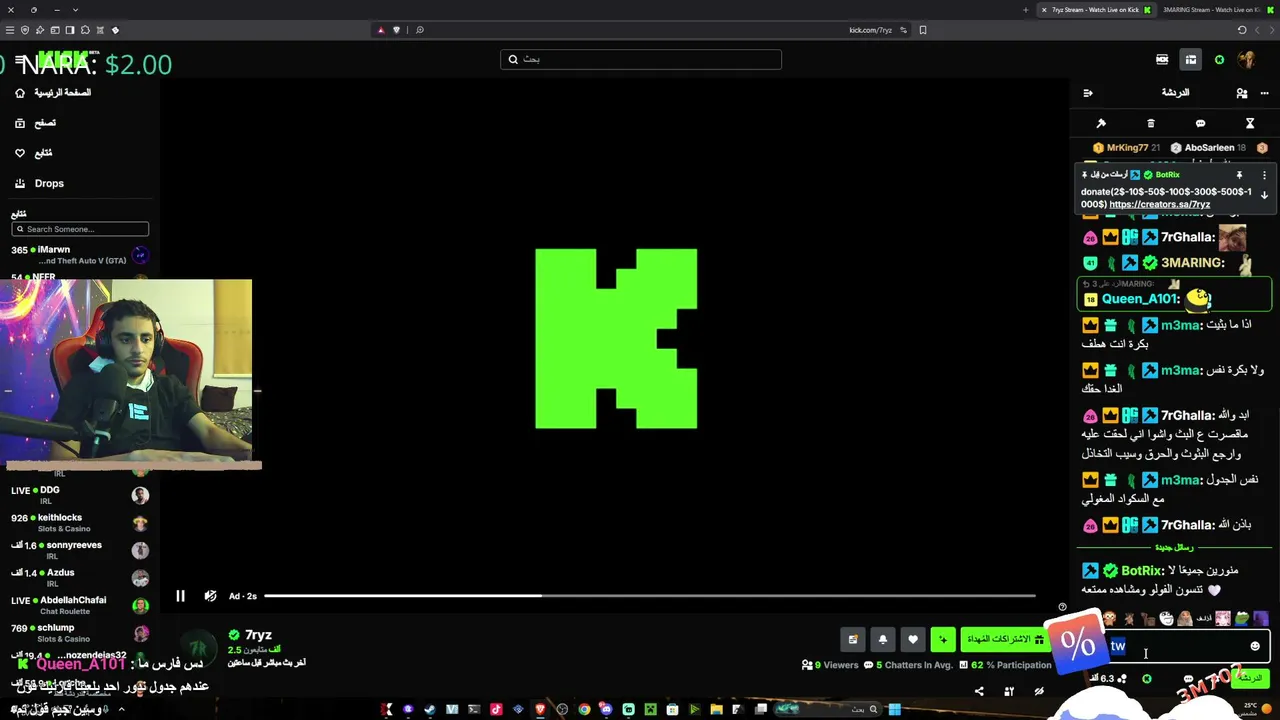The height and width of the screenshot is (720, 1280).
Task: Open Drops in the sidebar
Action: (39, 184)
